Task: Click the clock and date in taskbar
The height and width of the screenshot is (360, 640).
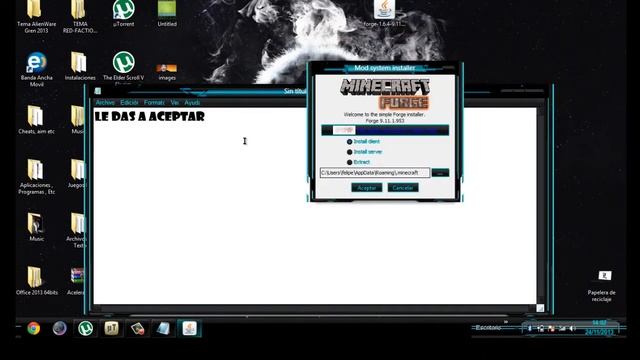Action: [599, 328]
